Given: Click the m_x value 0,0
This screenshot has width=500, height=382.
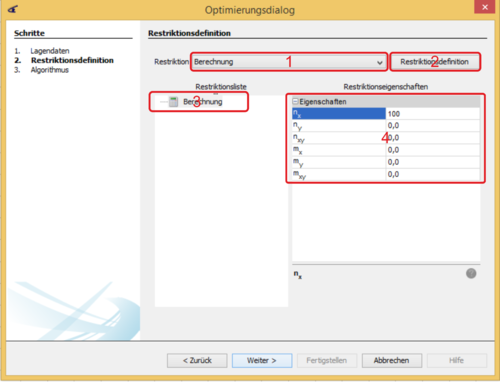Looking at the screenshot, I should point(433,150).
